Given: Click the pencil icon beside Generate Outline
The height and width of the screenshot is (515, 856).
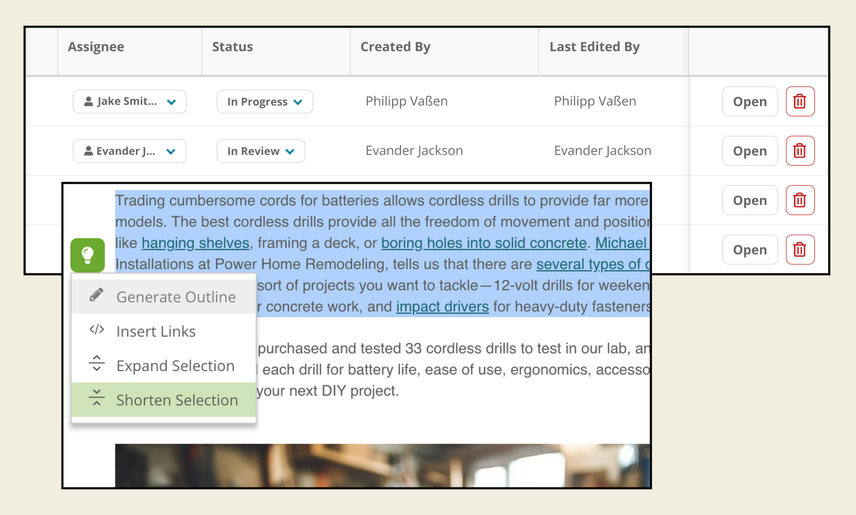Looking at the screenshot, I should point(97,295).
